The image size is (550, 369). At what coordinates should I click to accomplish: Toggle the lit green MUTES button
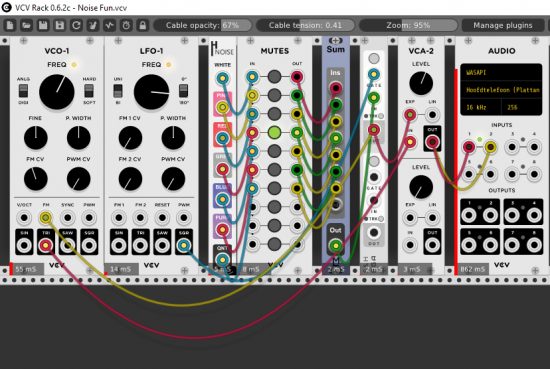[274, 132]
